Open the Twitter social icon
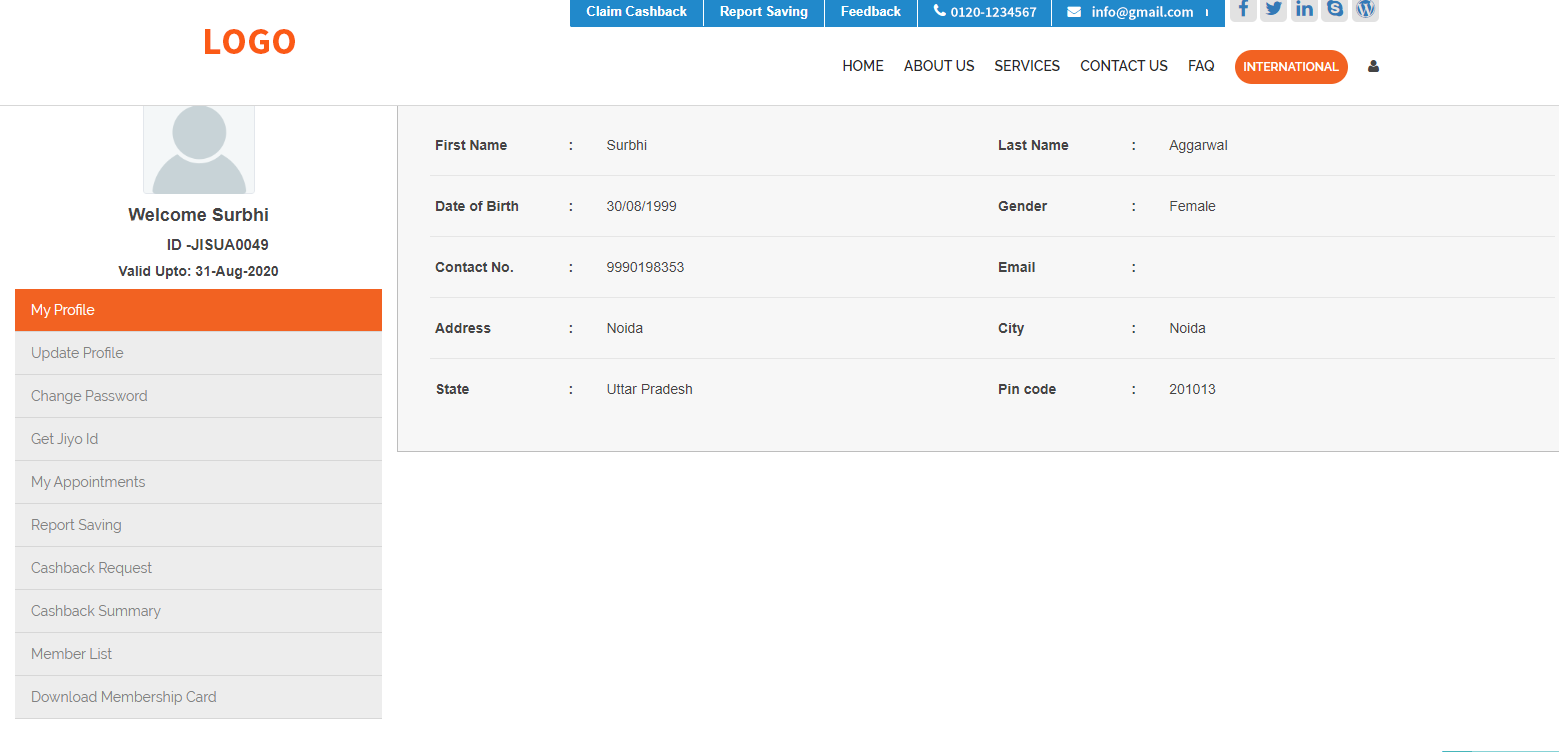The width and height of the screenshot is (1559, 752). point(1273,10)
